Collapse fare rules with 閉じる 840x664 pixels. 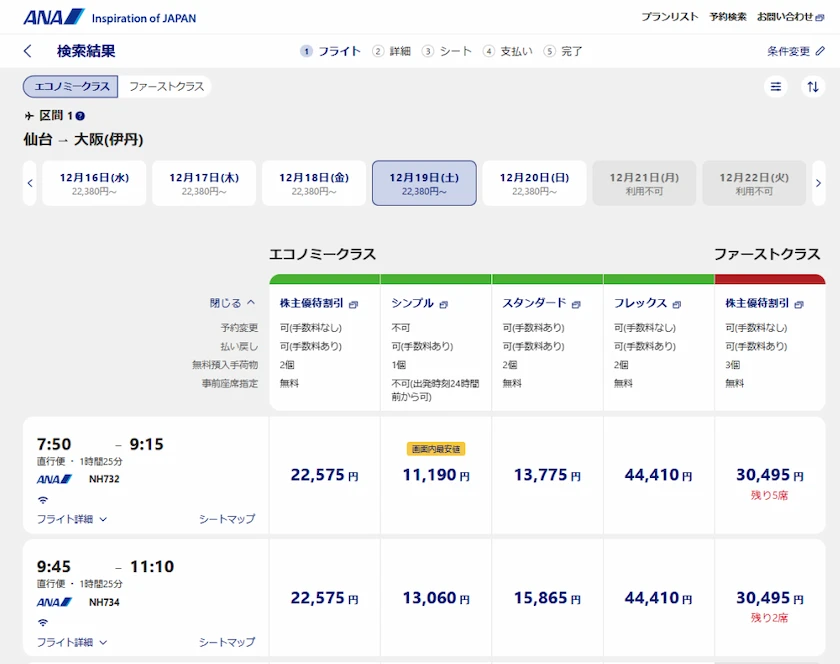(x=232, y=303)
